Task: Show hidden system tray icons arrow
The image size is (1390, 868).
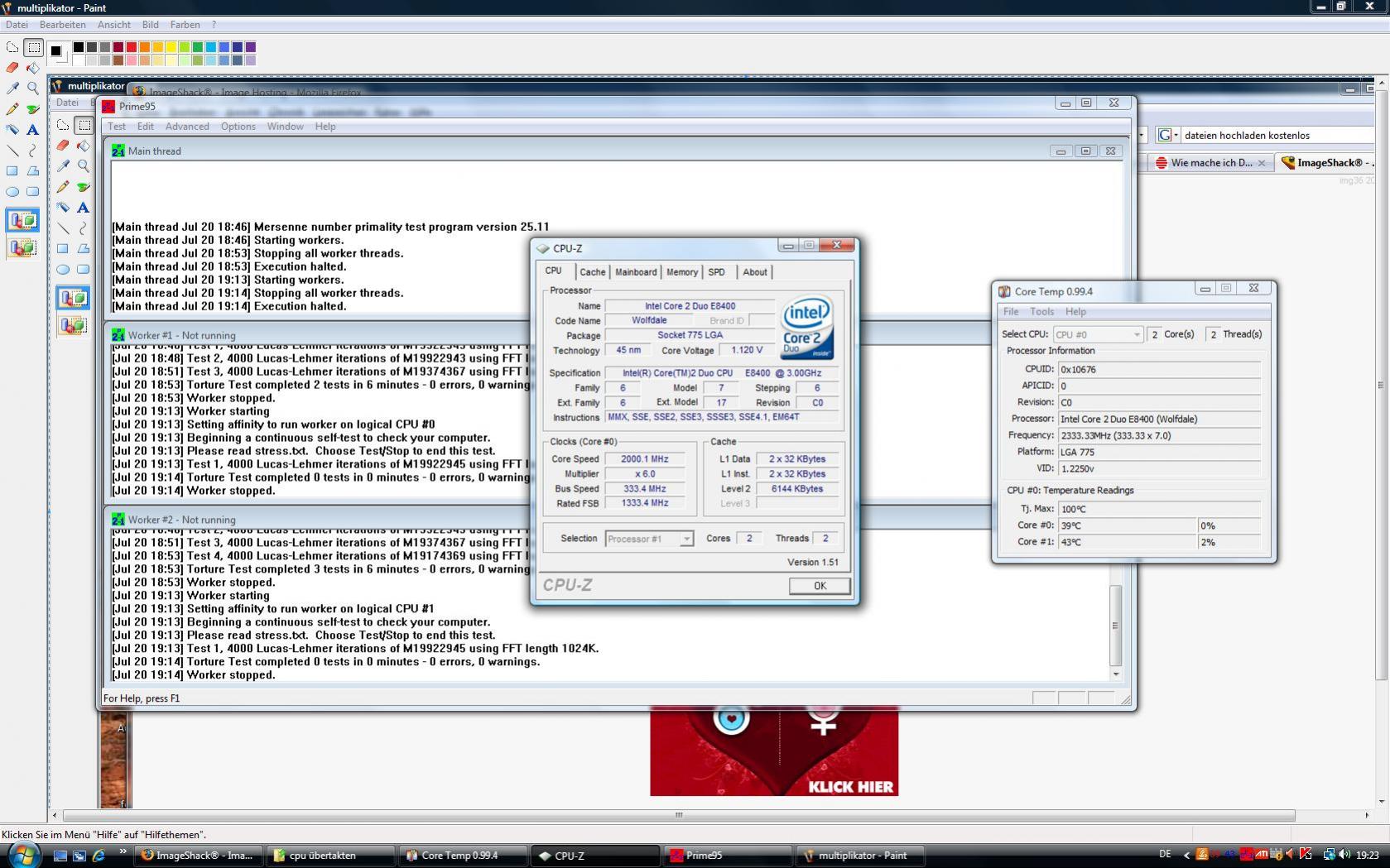Action: click(1186, 856)
